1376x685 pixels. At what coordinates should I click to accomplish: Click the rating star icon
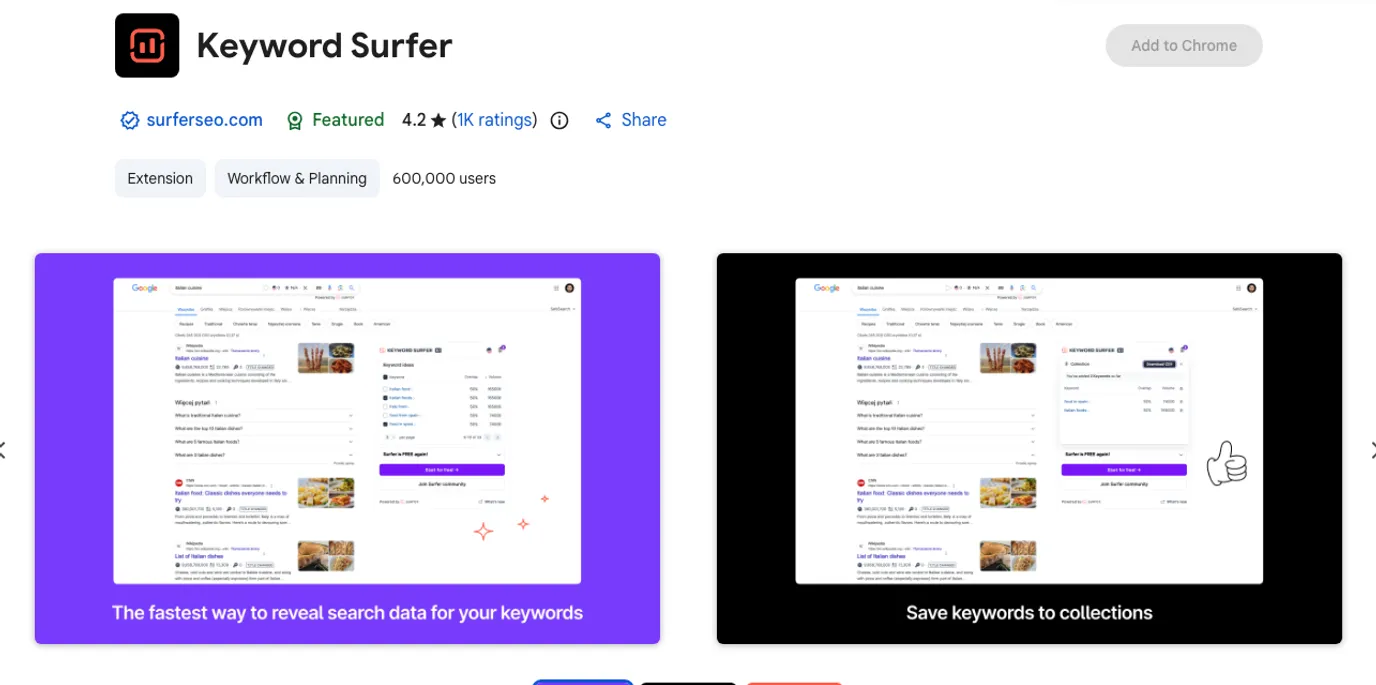(x=438, y=121)
